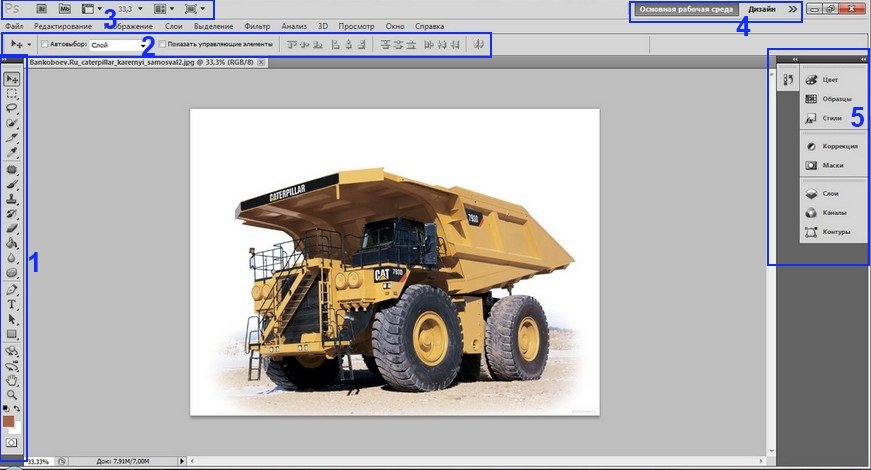Enable the Автовыбор checkbox
This screenshot has height=470, width=871.
[44, 45]
